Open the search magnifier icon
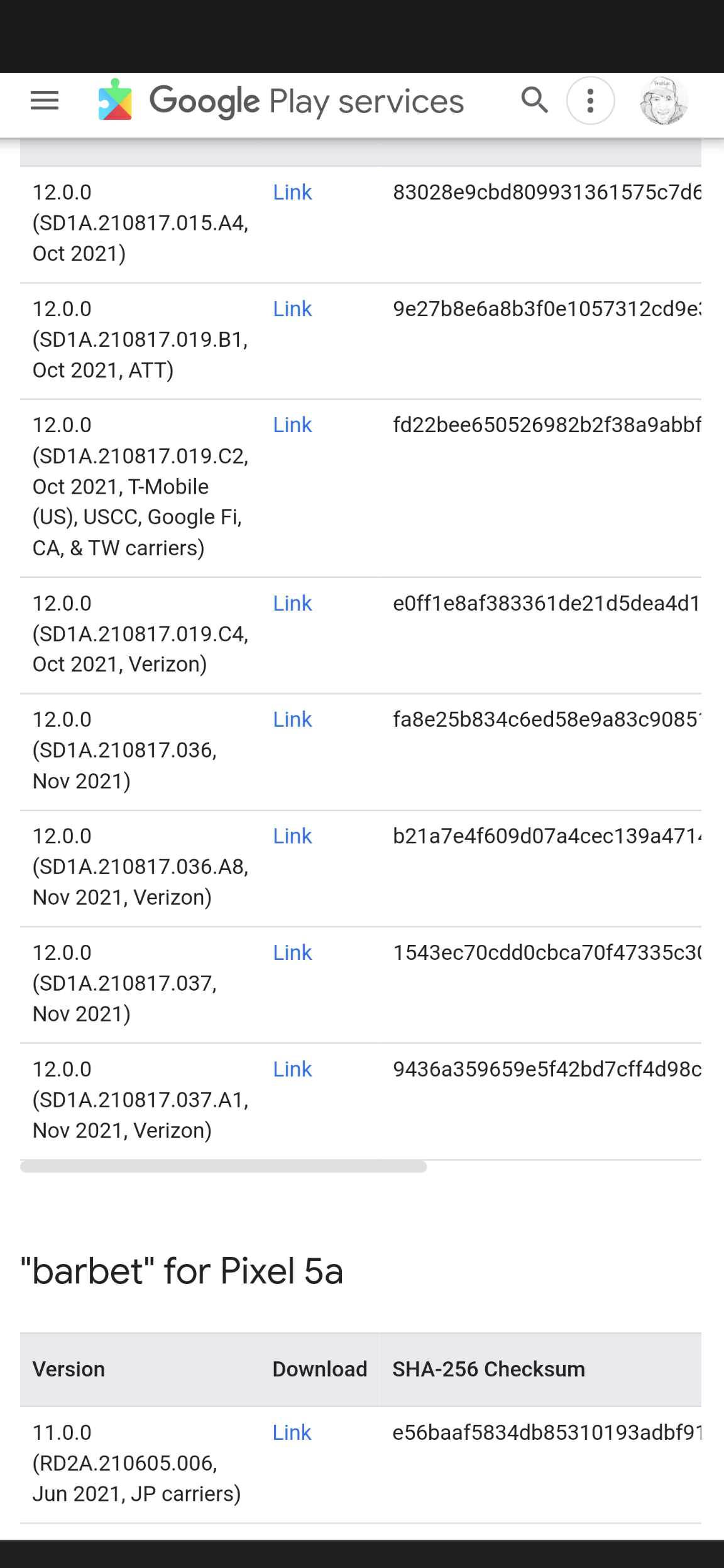 534,101
